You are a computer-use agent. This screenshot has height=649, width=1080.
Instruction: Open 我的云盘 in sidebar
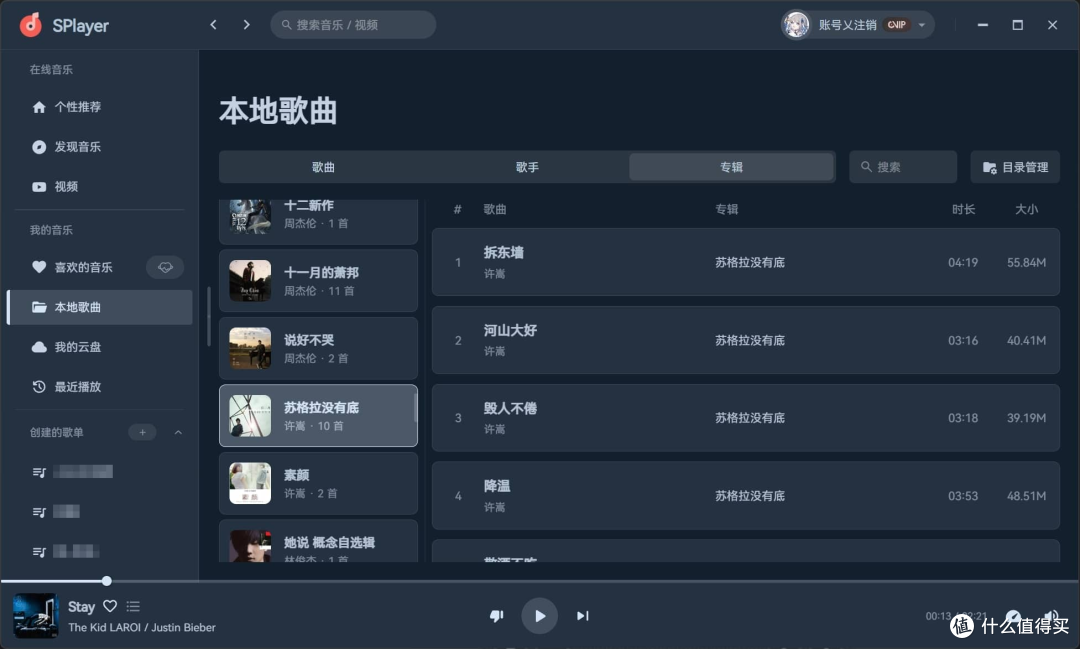[100, 347]
